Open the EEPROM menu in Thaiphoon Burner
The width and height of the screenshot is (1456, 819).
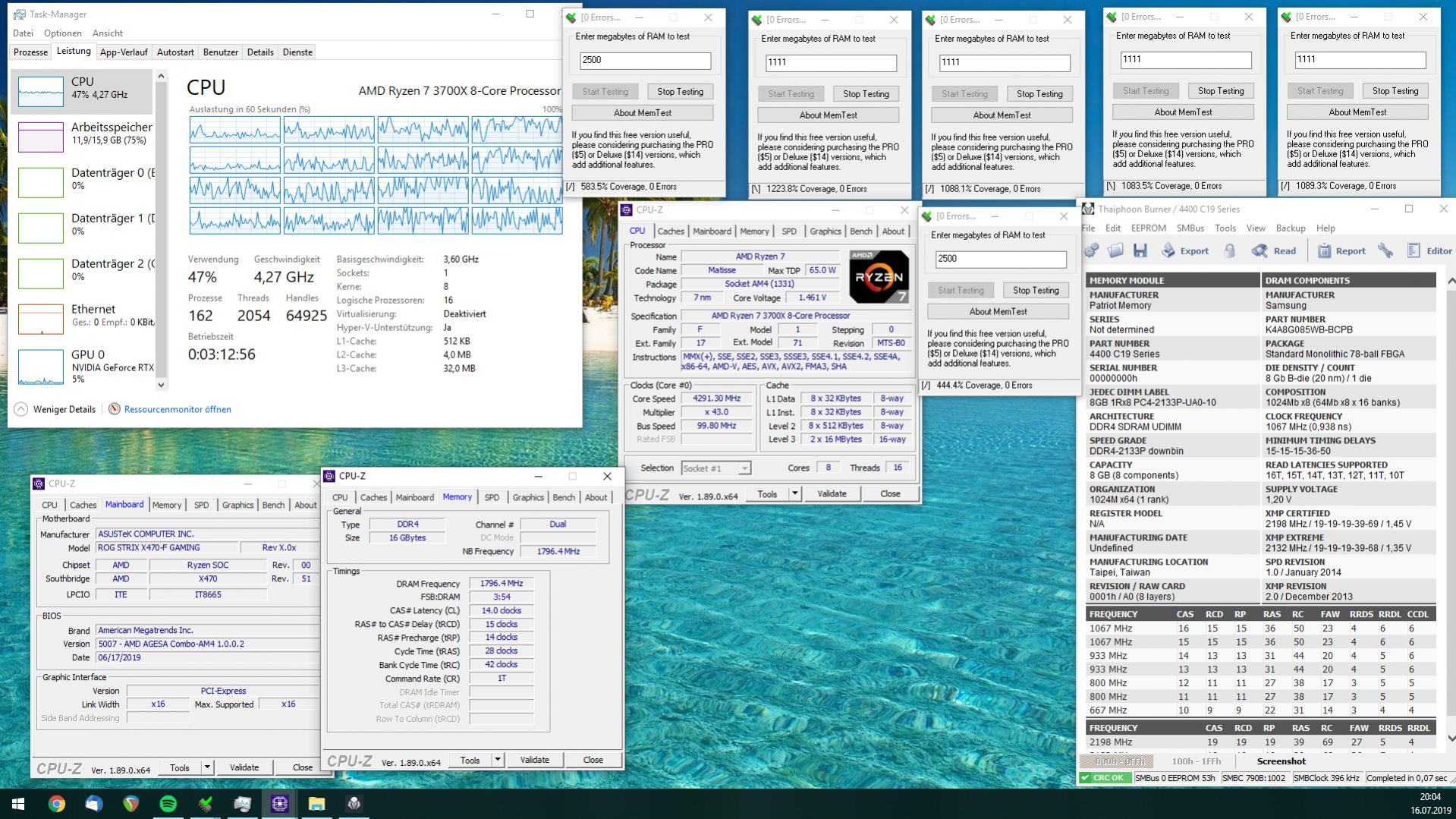click(x=1148, y=228)
